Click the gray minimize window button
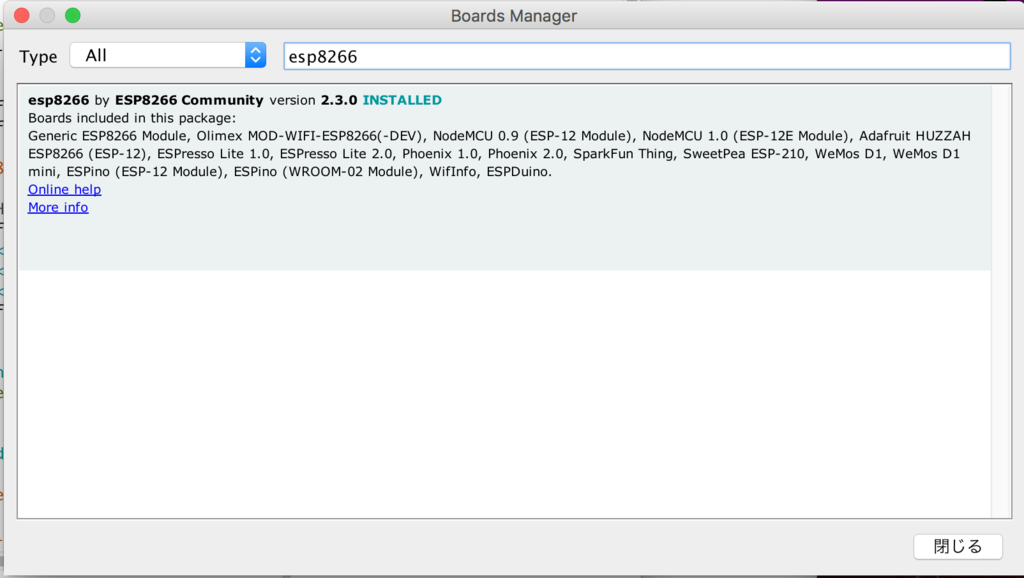This screenshot has width=1024, height=578. 47,15
